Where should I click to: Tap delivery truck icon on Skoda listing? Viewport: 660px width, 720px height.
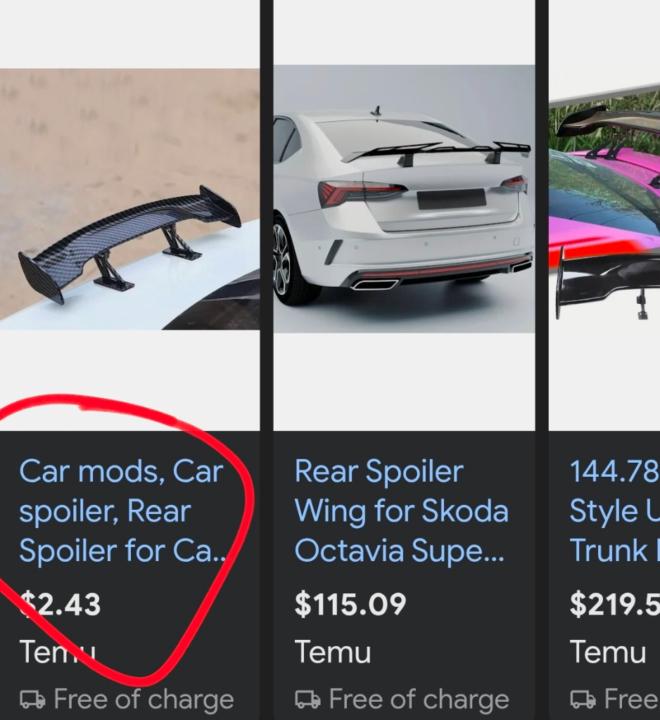point(308,700)
